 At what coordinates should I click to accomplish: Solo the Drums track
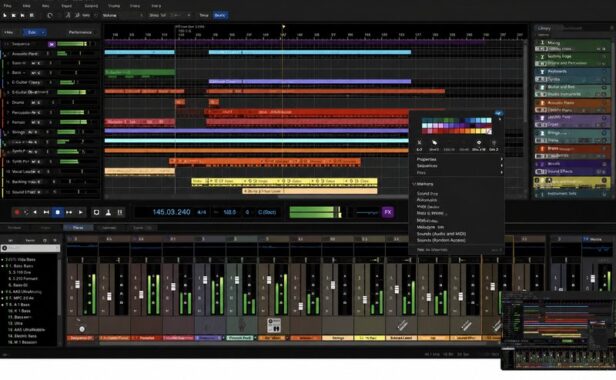click(38, 103)
